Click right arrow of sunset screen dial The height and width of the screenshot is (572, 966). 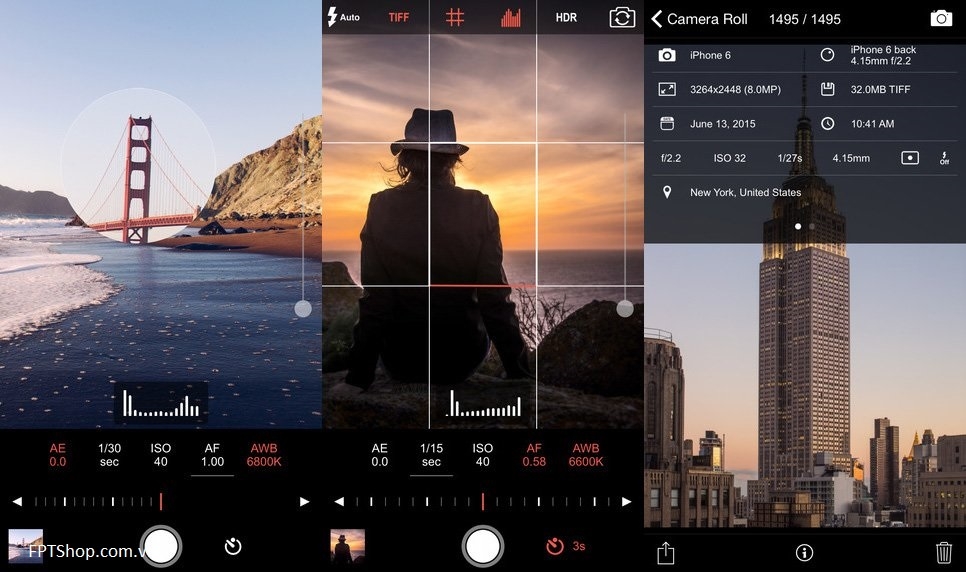627,502
